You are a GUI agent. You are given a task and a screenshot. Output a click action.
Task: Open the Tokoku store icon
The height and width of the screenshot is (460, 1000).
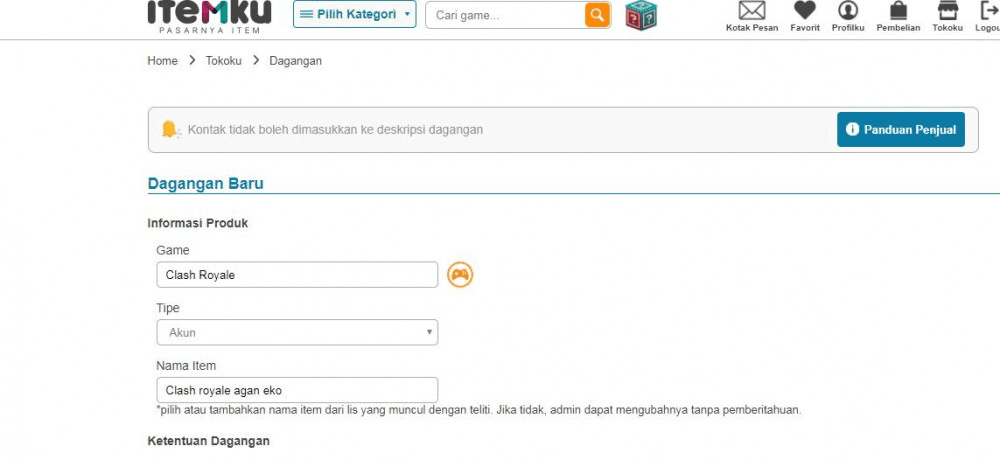(x=948, y=10)
